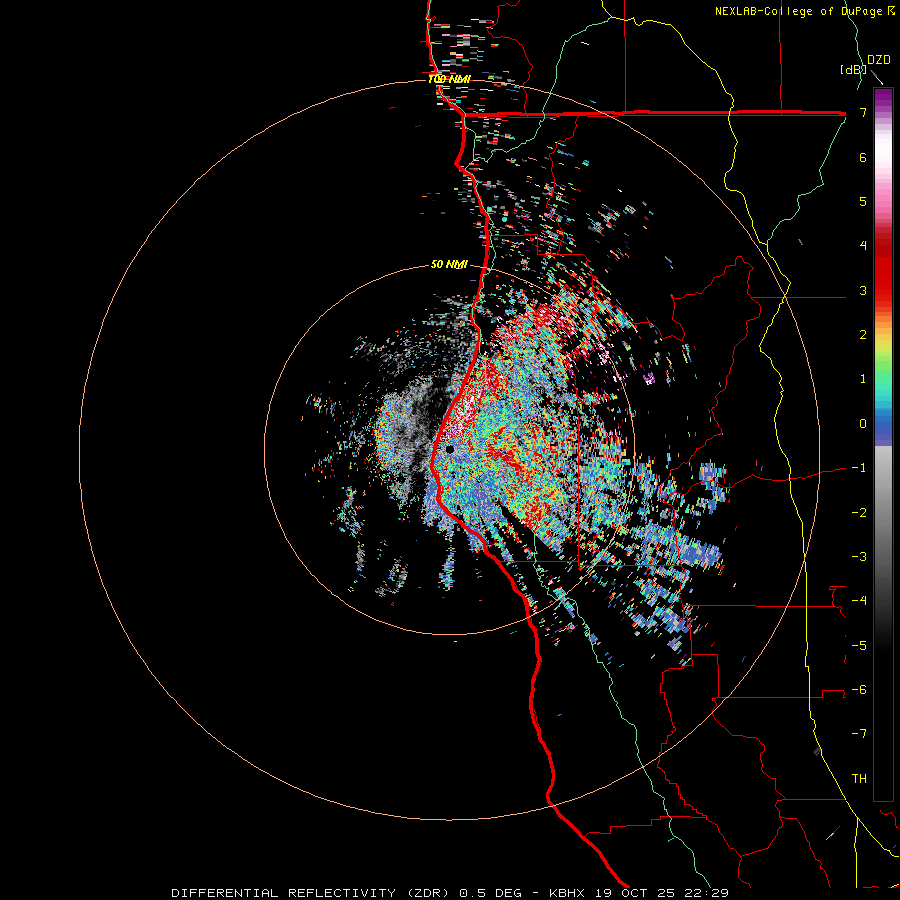Click the 5 tick label on the scale
The image size is (900, 900).
tap(863, 201)
